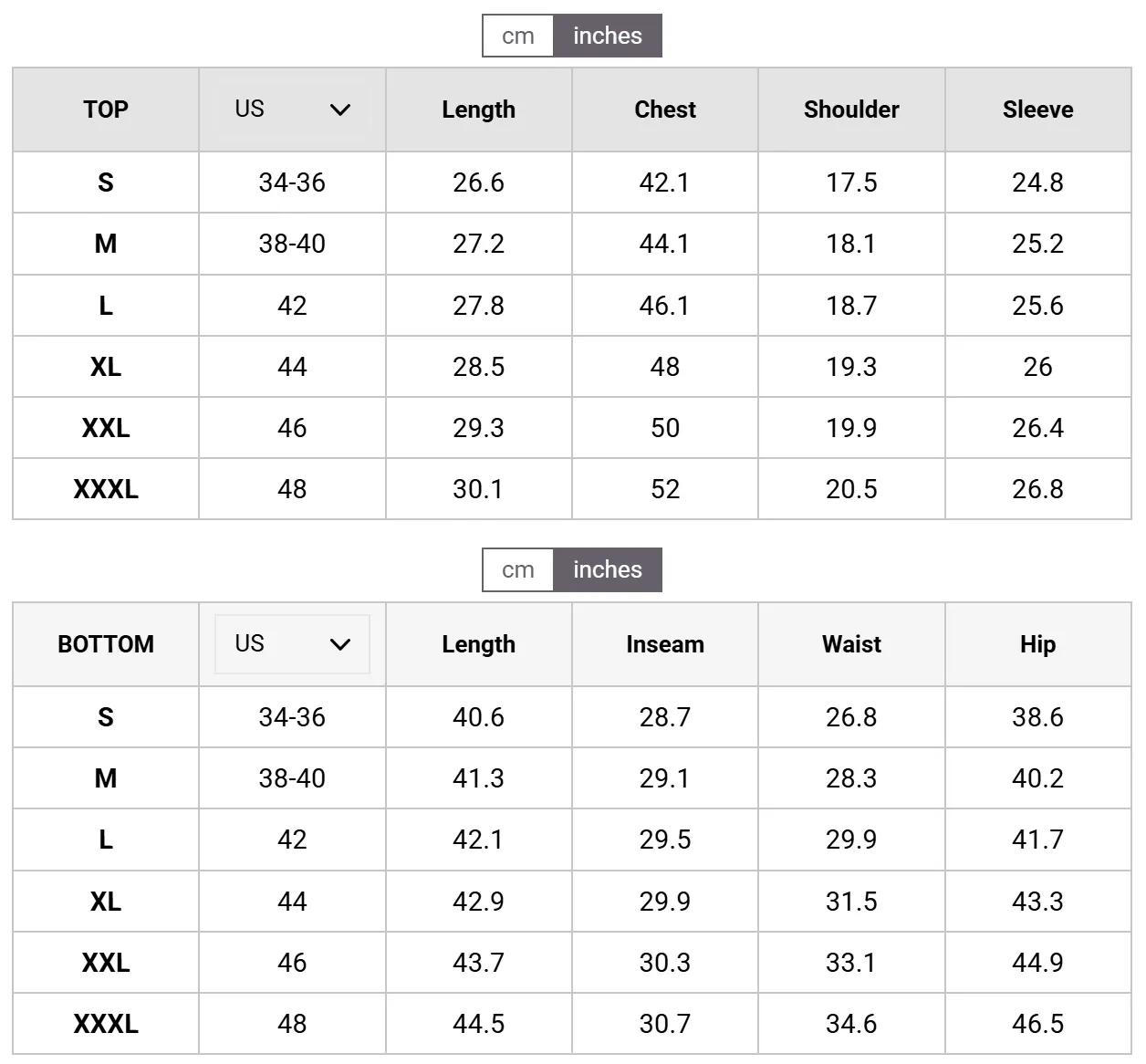1146x1064 pixels.
Task: Click the TOP table header cell
Action: point(106,110)
